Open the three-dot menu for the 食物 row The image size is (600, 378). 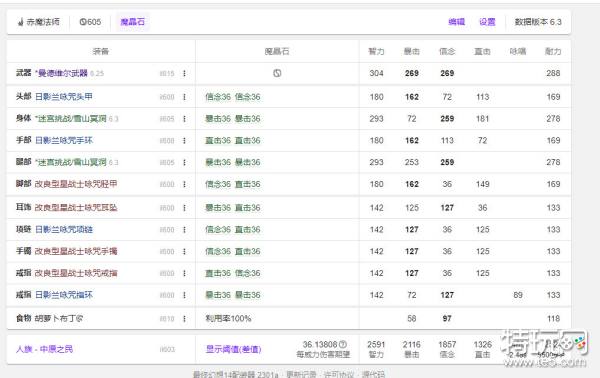pos(184,319)
